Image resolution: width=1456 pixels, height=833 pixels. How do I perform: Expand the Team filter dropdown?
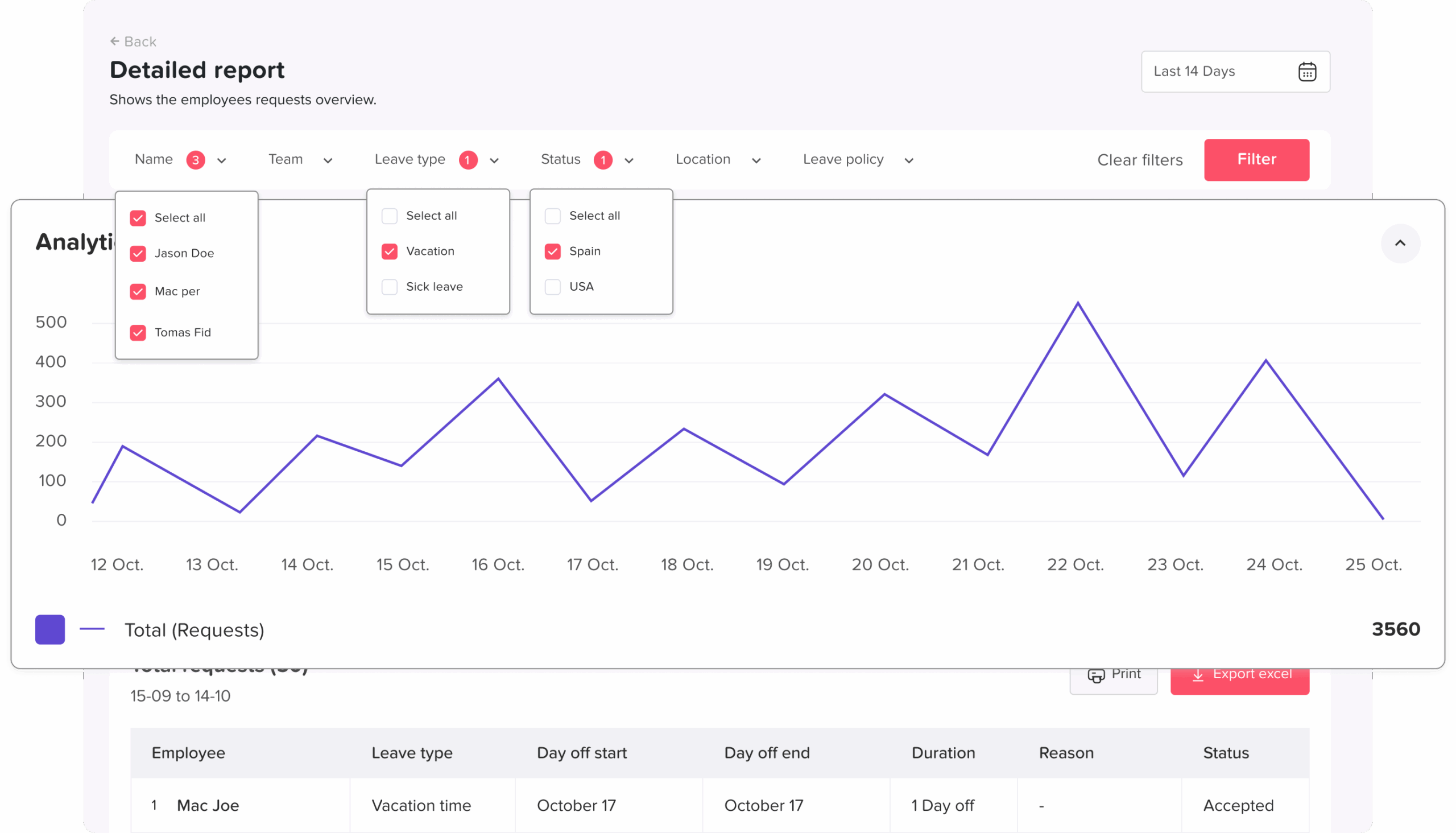coord(300,160)
